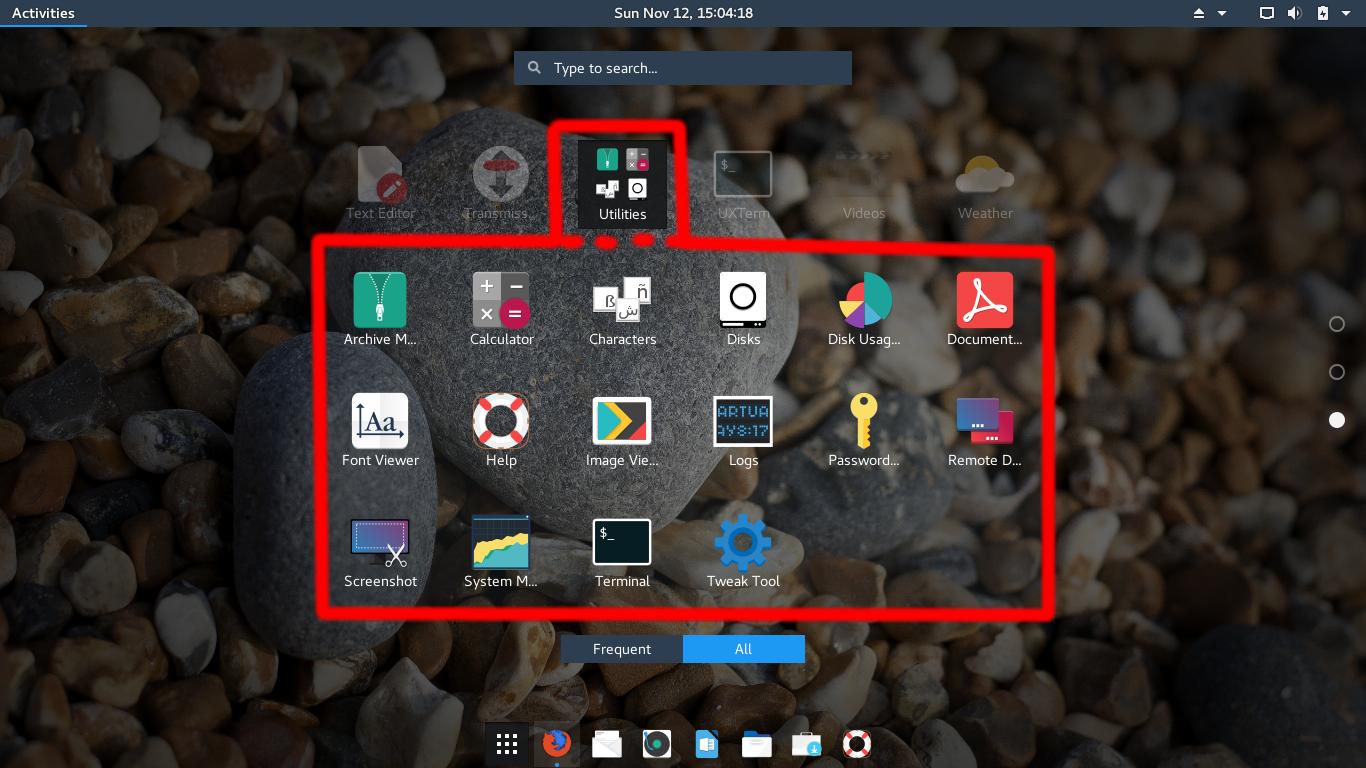This screenshot has height=768, width=1366.
Task: Select the bottom workspace page dot
Action: pyautogui.click(x=1337, y=420)
